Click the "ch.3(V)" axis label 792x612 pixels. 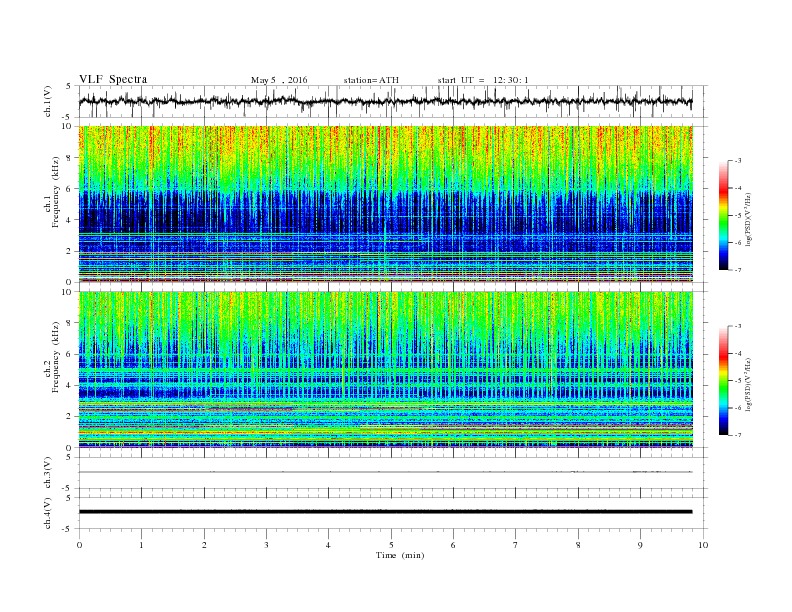48,473
